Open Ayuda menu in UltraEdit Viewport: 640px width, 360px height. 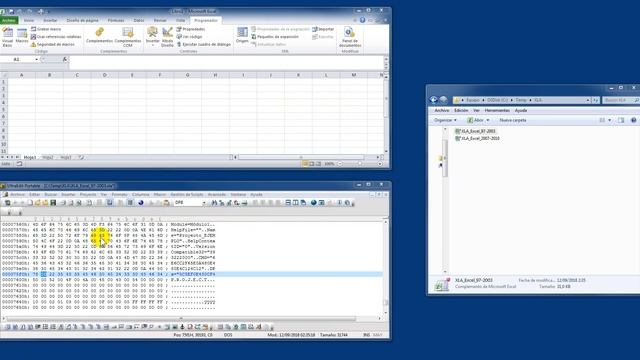[x=256, y=195]
